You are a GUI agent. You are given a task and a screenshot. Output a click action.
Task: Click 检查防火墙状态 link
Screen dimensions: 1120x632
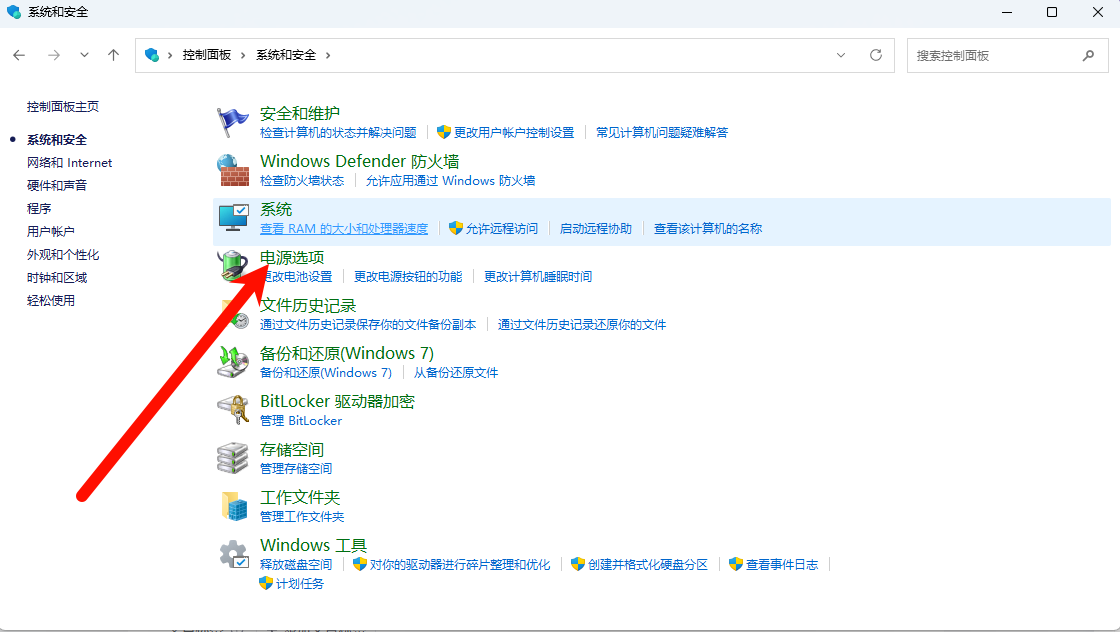pyautogui.click(x=302, y=181)
